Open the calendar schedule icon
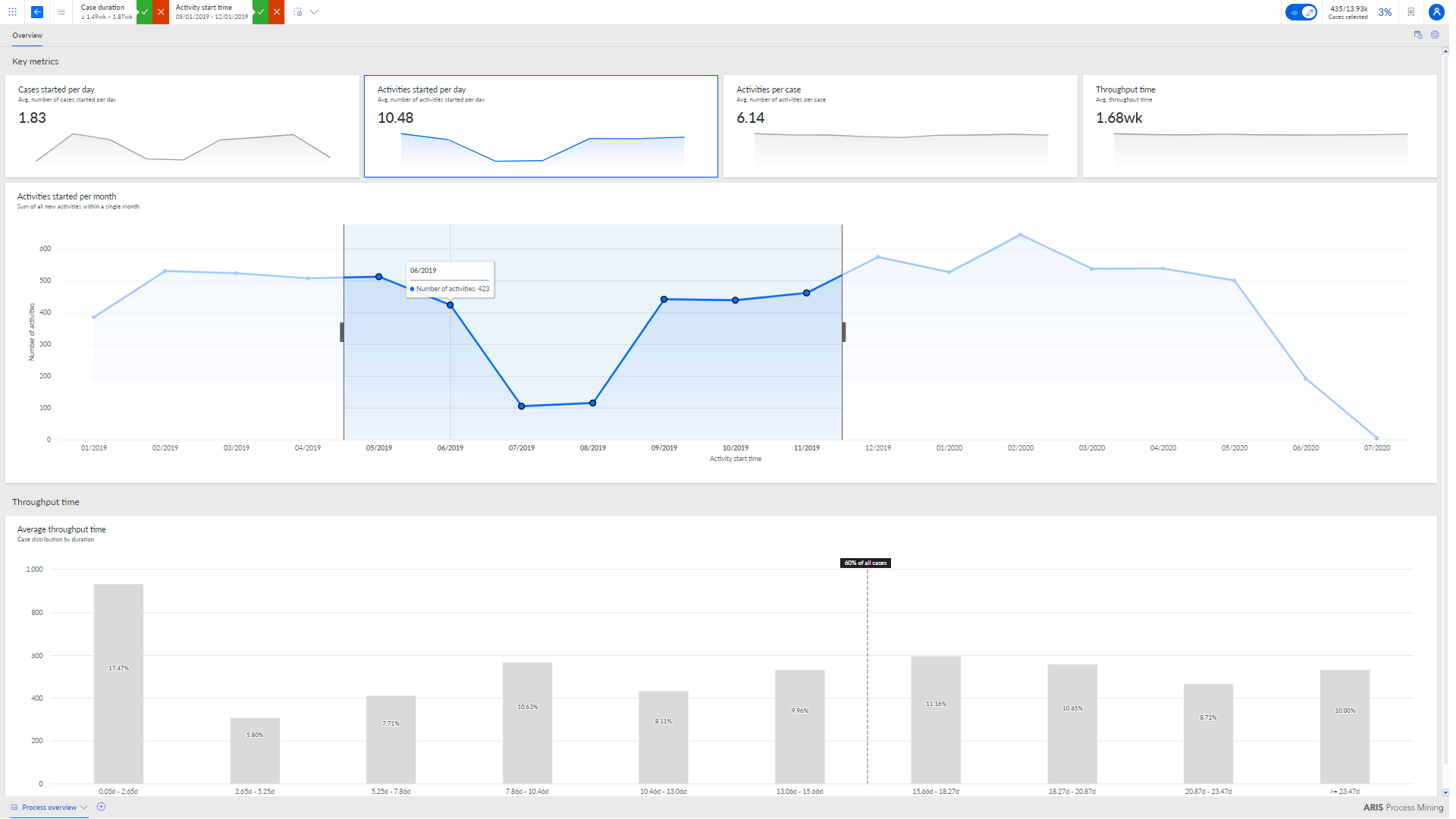The image size is (1456, 819). pyautogui.click(x=1418, y=35)
